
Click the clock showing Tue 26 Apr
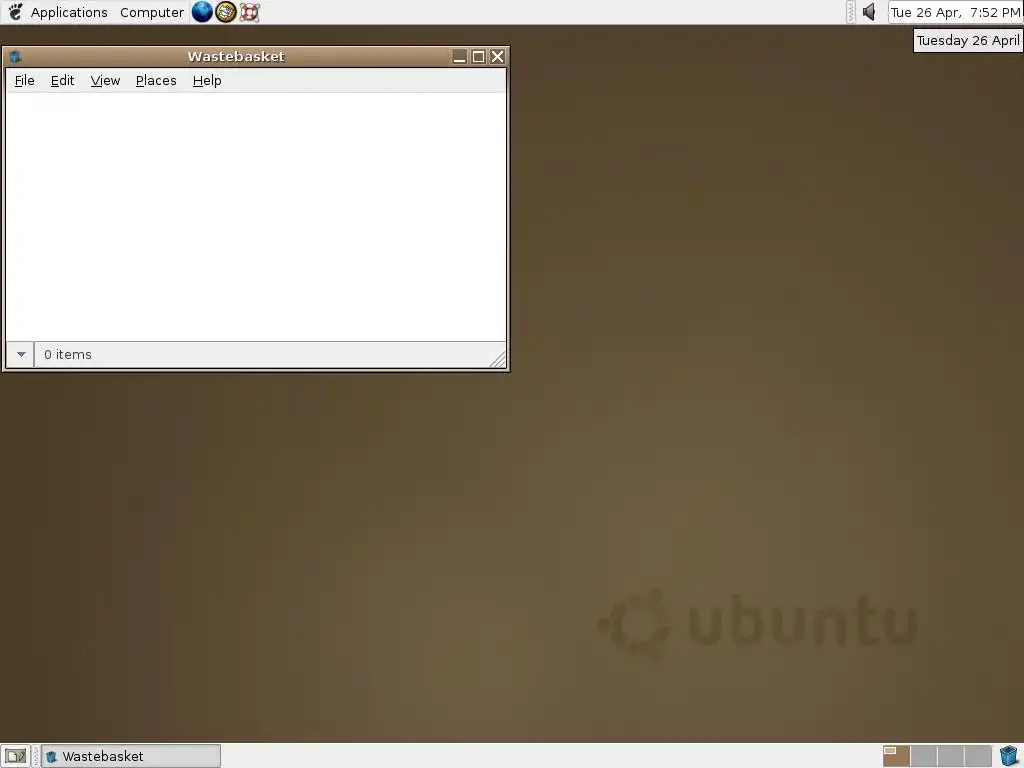(x=955, y=12)
